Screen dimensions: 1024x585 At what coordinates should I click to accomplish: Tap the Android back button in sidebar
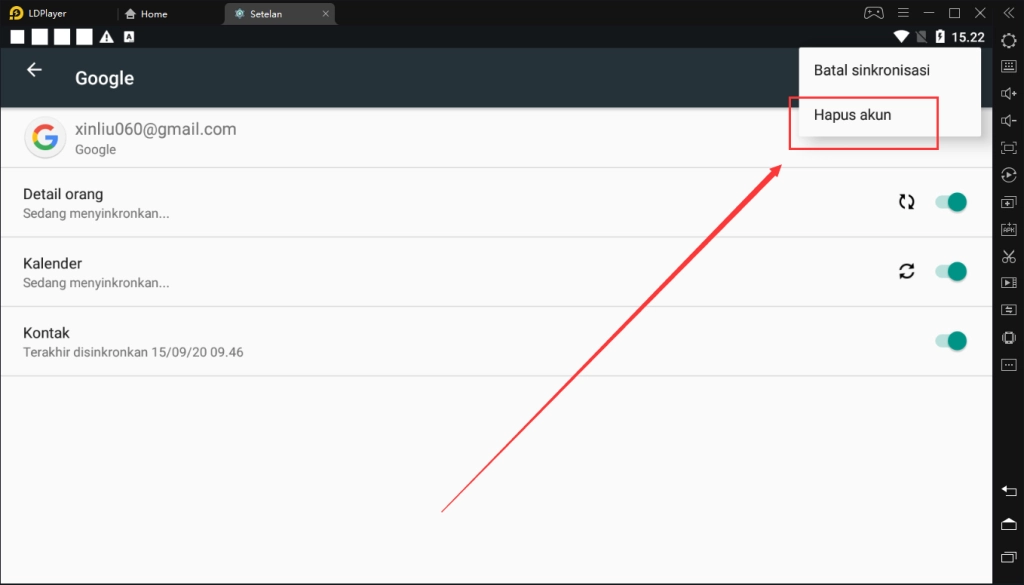1008,491
